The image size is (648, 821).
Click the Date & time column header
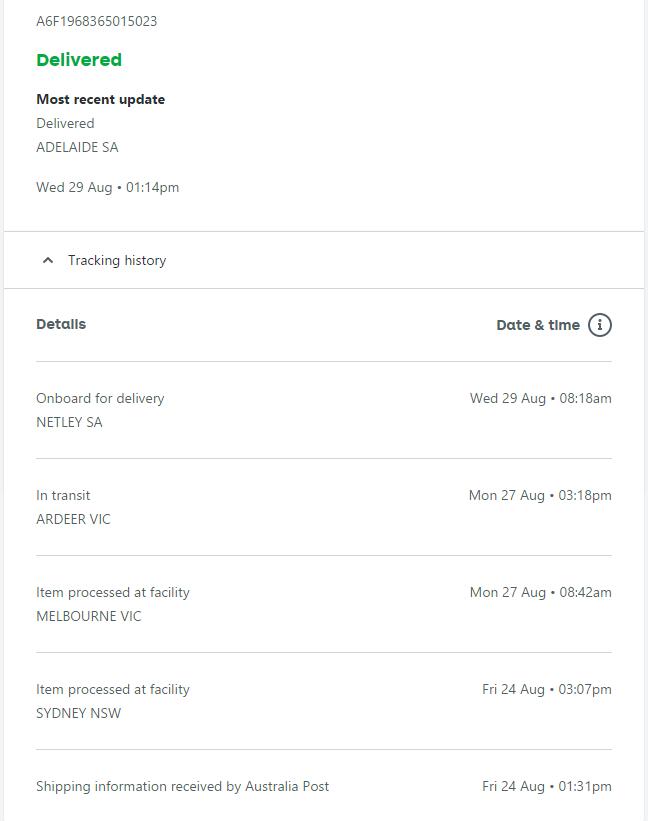coord(538,325)
